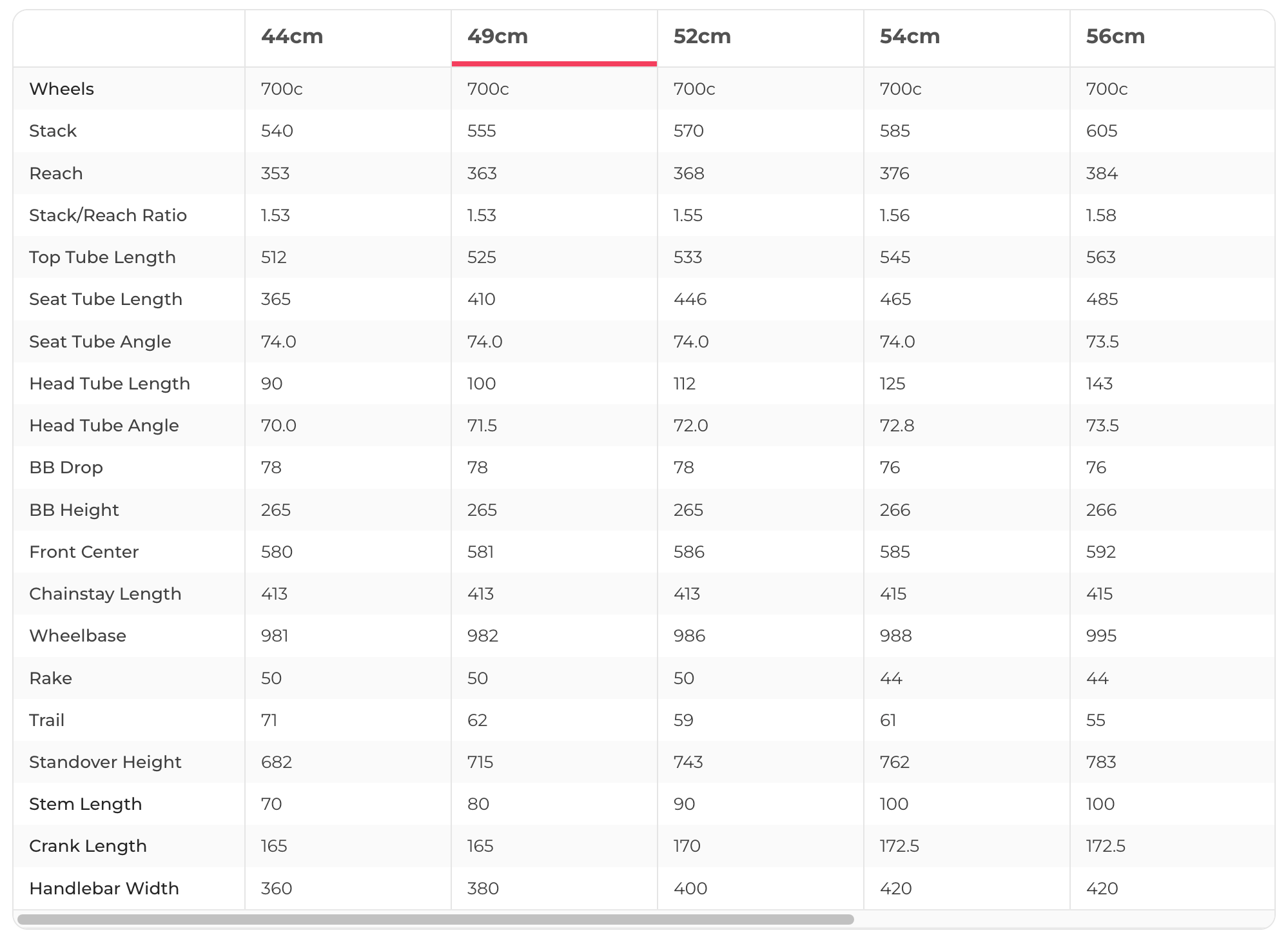Click the Chainstay Length row label
Screen dimensions: 1288x944
coord(105,594)
